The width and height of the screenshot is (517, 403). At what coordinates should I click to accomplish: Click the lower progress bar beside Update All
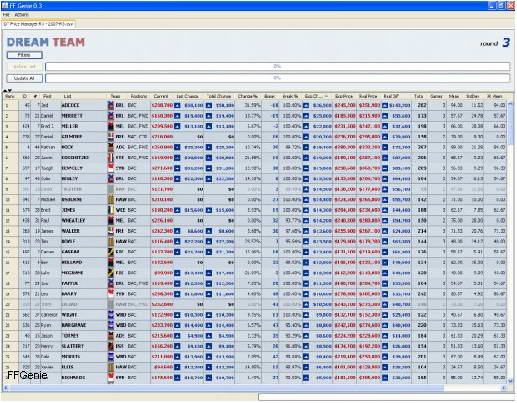pyautogui.click(x=277, y=78)
